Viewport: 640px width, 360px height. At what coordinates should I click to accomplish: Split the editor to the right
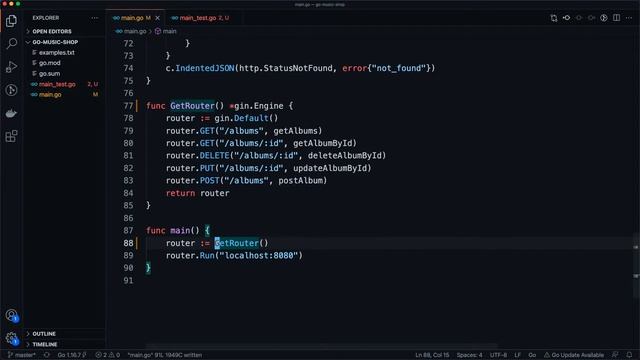pyautogui.click(x=616, y=18)
